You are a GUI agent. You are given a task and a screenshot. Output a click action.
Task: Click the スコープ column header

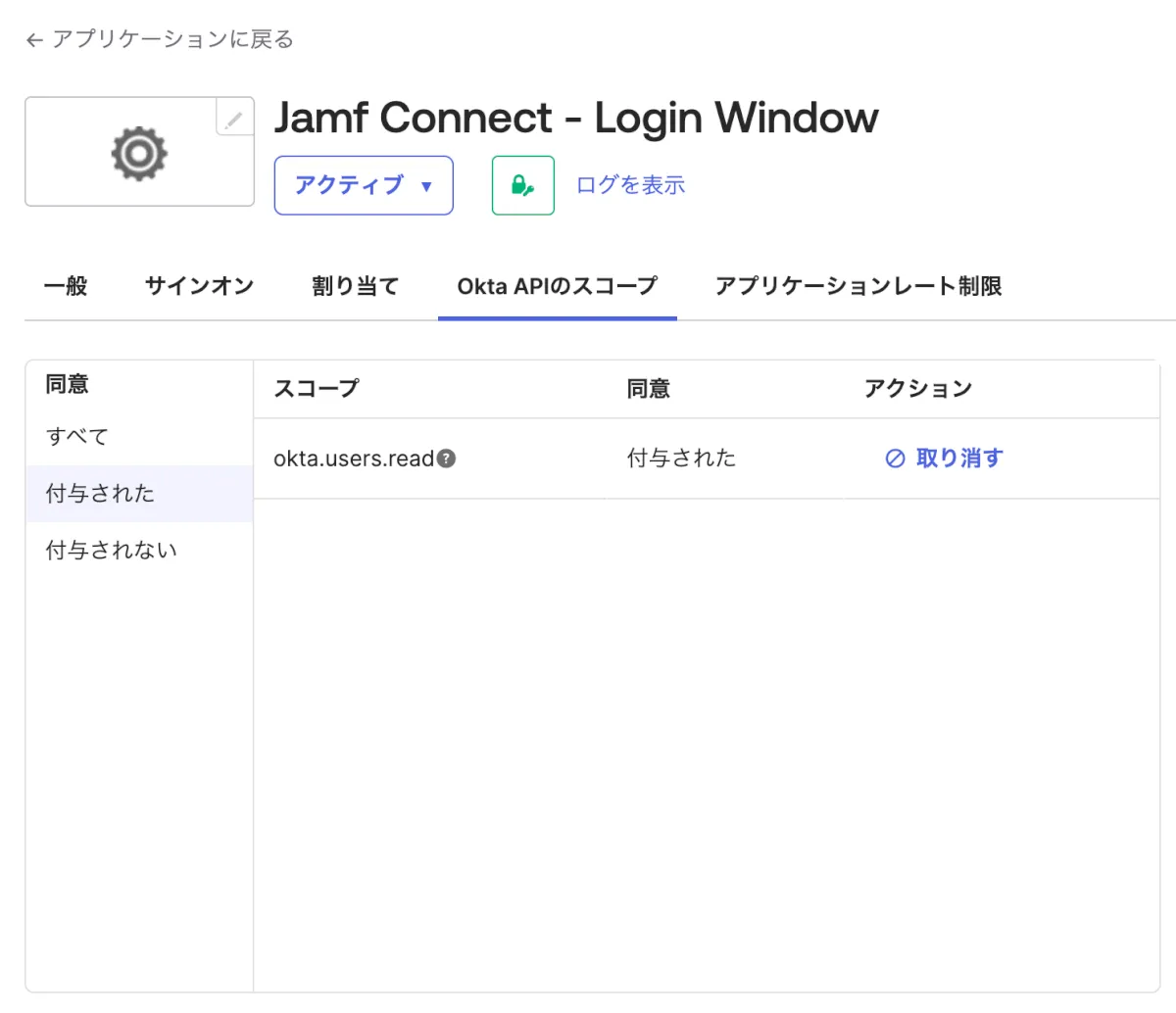[x=316, y=389]
